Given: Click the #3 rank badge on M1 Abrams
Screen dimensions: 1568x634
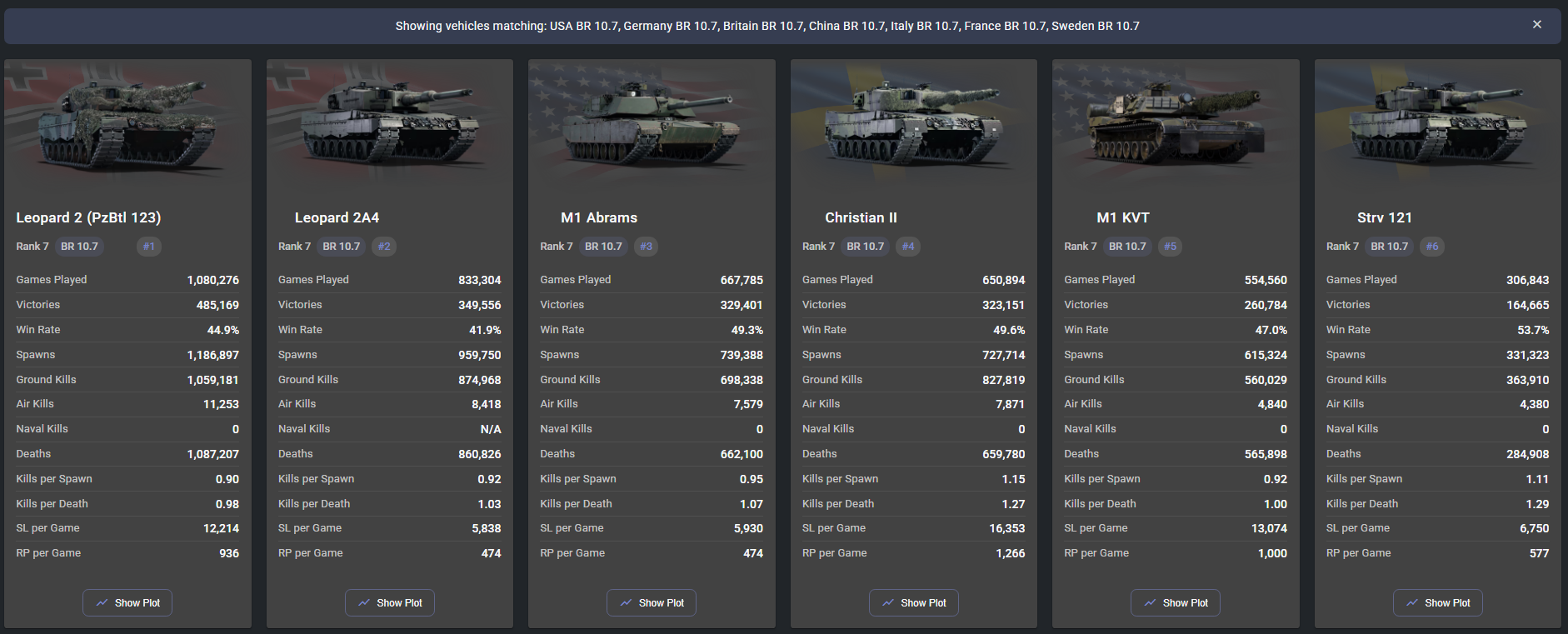Looking at the screenshot, I should pos(646,247).
